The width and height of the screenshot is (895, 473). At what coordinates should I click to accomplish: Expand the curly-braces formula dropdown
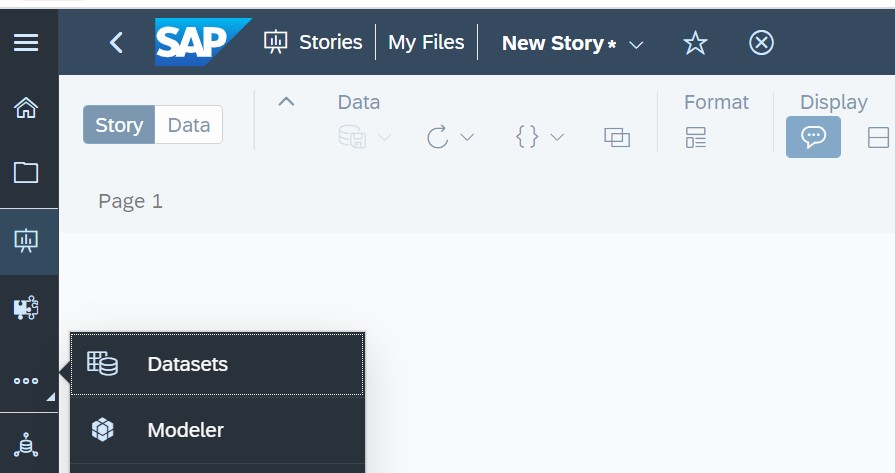557,137
